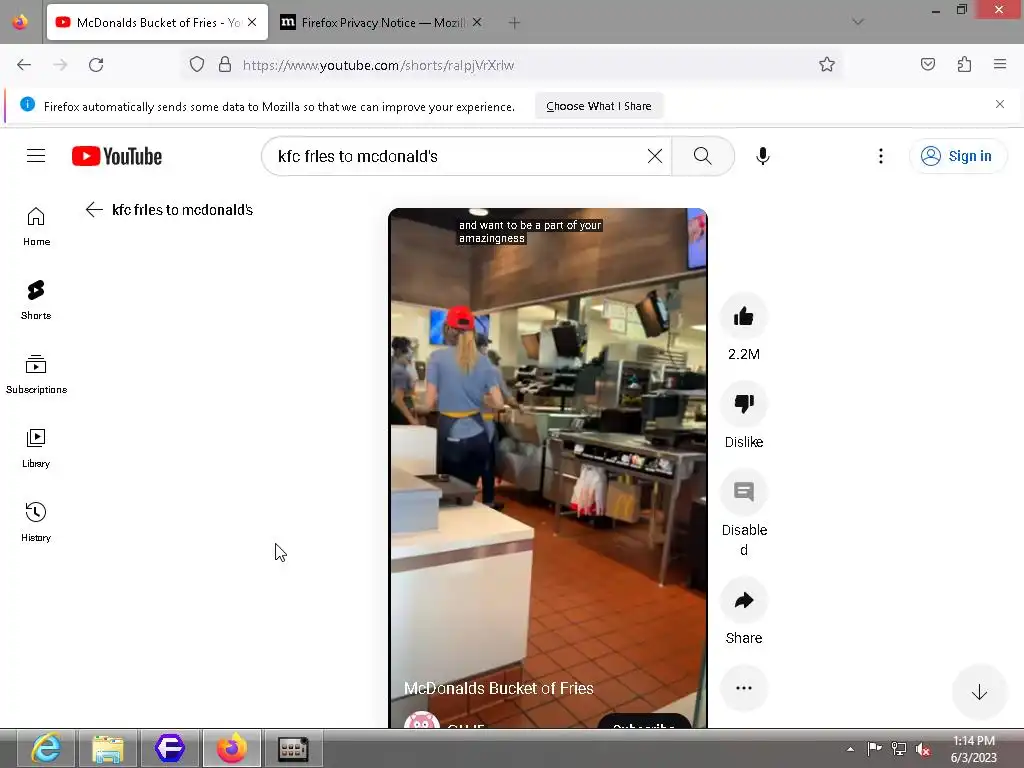Open more actions ellipsis beside the short
This screenshot has width=1024, height=768.
[744, 688]
